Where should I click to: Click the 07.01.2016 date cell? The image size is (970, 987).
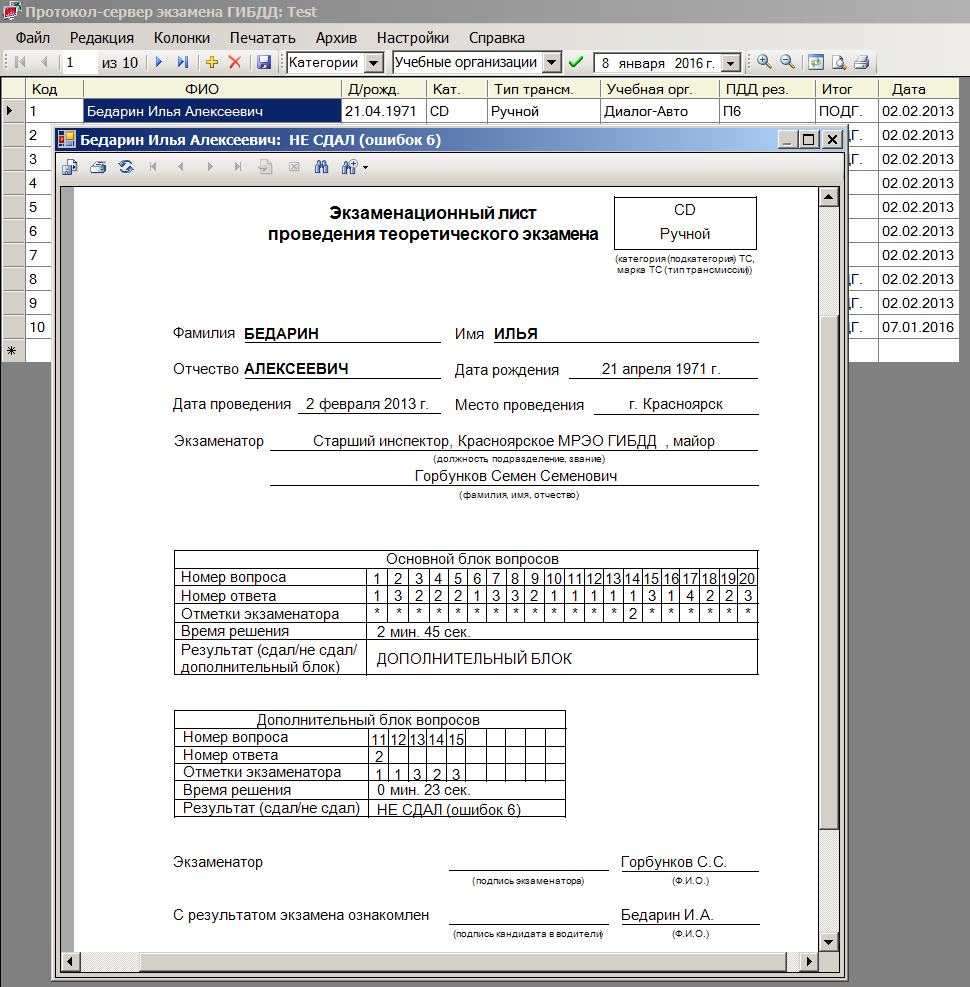tap(918, 327)
